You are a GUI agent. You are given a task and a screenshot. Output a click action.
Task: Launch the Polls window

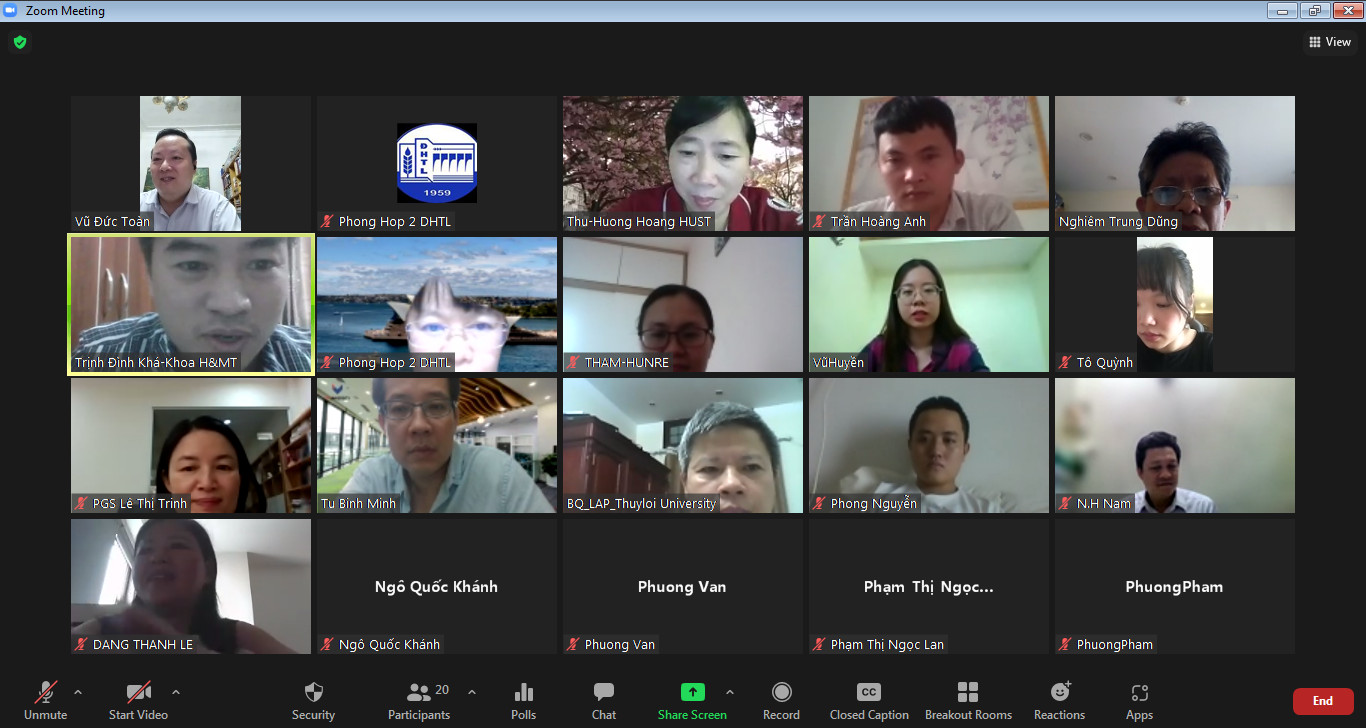[523, 700]
